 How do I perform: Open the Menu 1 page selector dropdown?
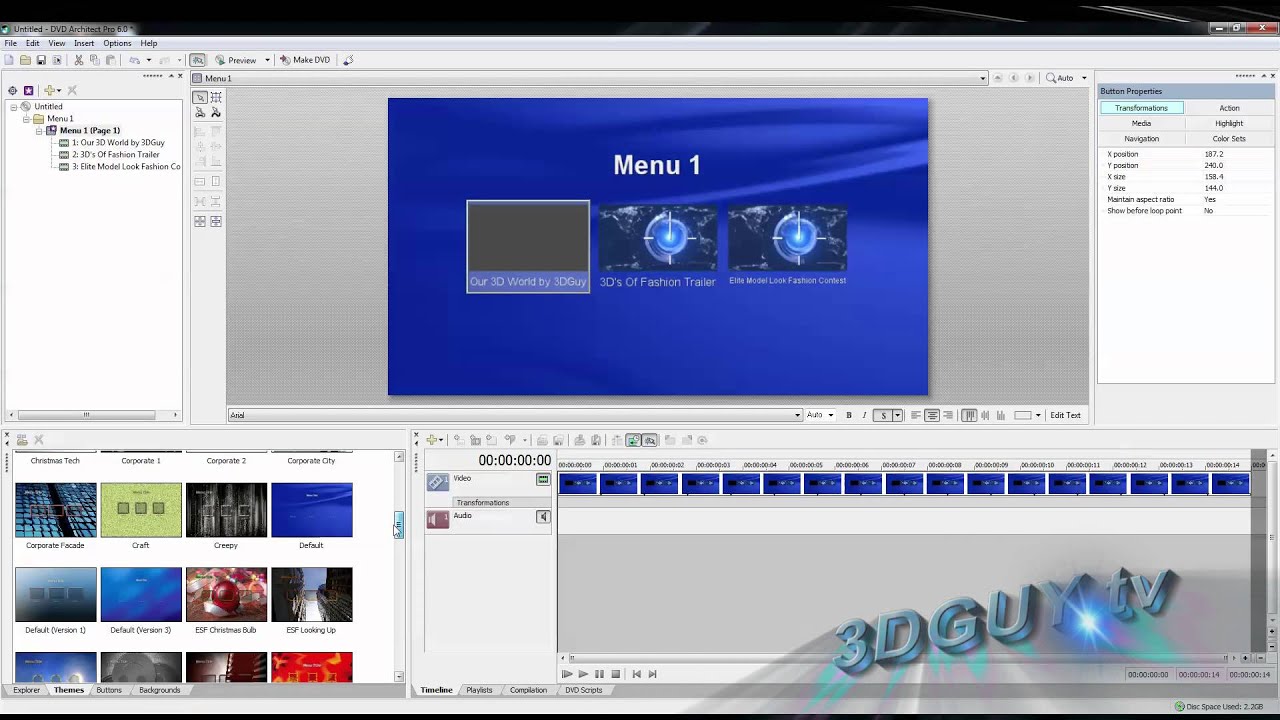pos(982,78)
